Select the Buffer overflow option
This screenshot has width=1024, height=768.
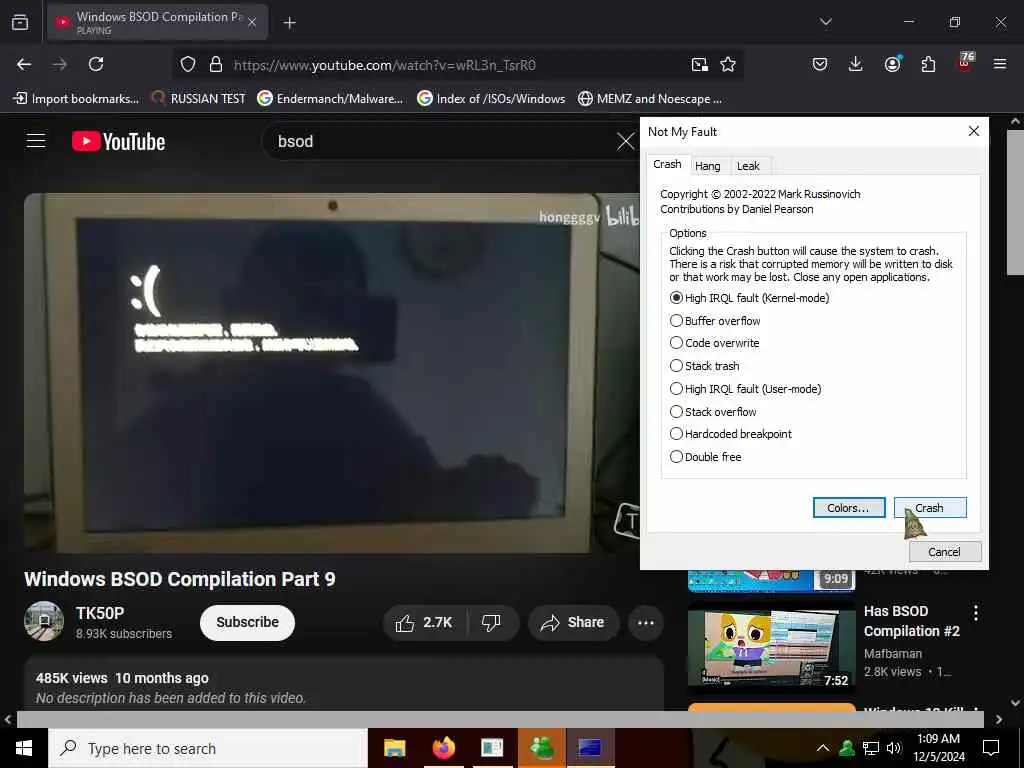715,321
